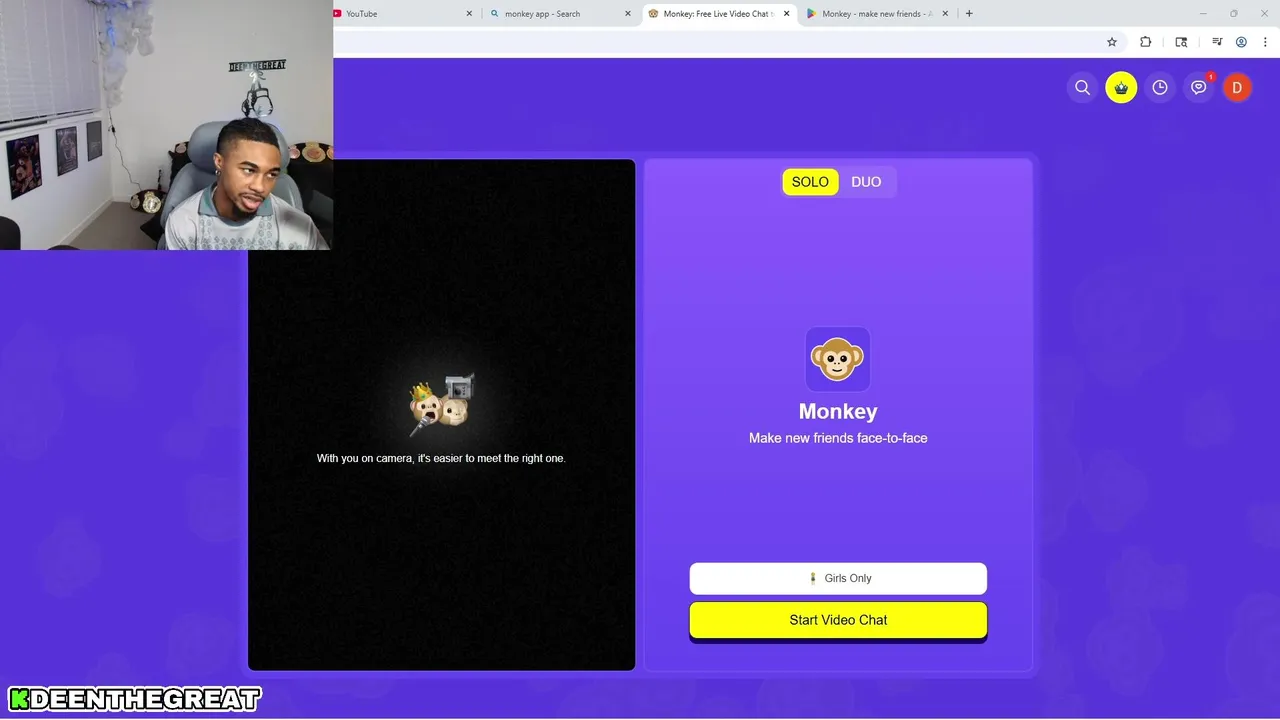Image resolution: width=1280 pixels, height=720 pixels.
Task: Click the browser address bar
Action: pyautogui.click(x=715, y=42)
